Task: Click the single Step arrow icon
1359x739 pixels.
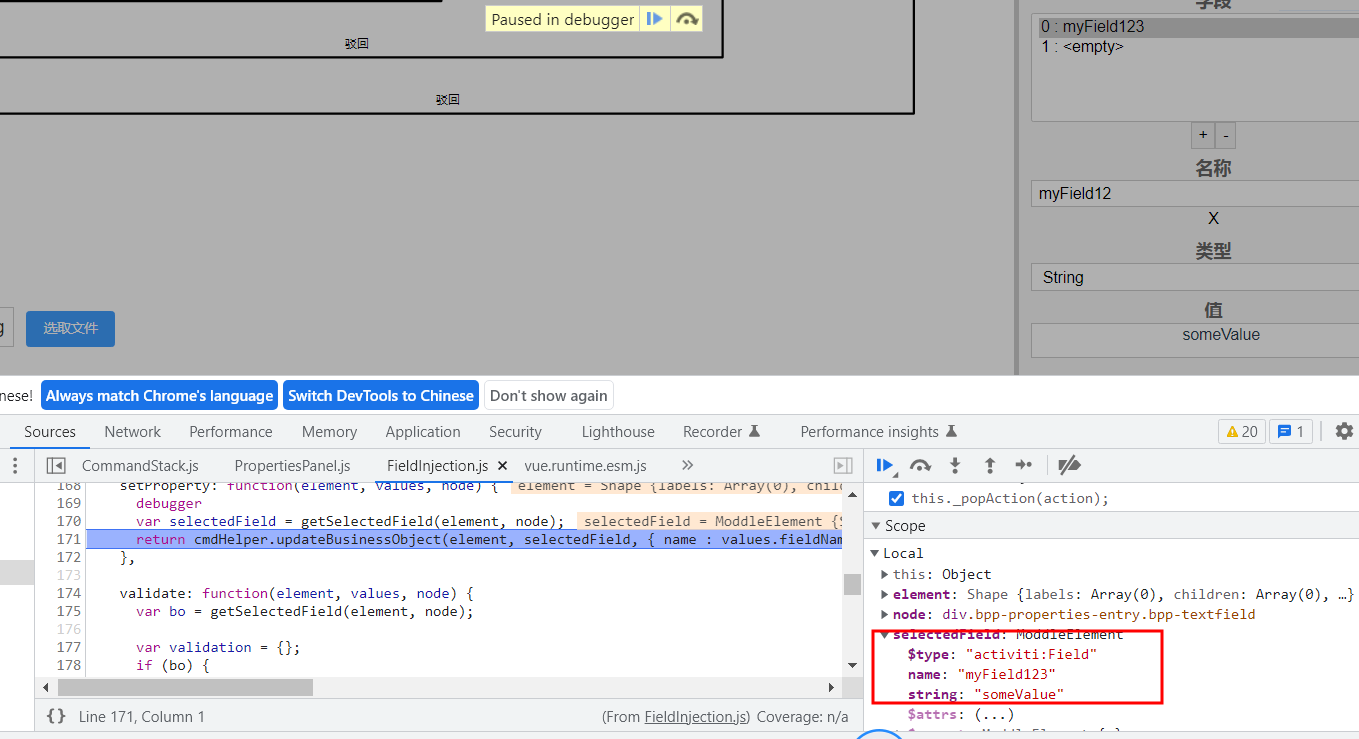Action: click(1023, 465)
